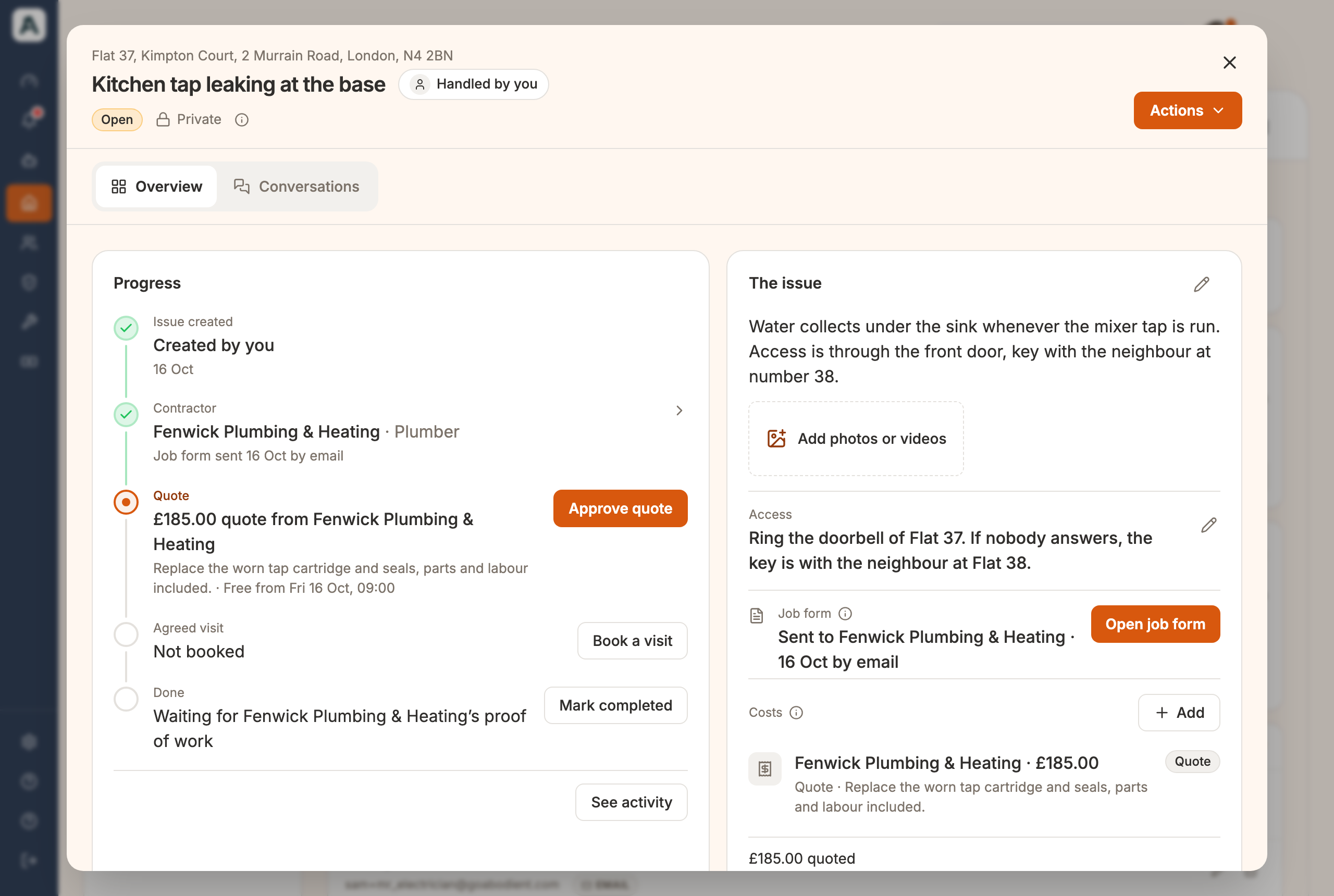The height and width of the screenshot is (896, 1334).
Task: Click the info icon beside Costs
Action: click(796, 713)
